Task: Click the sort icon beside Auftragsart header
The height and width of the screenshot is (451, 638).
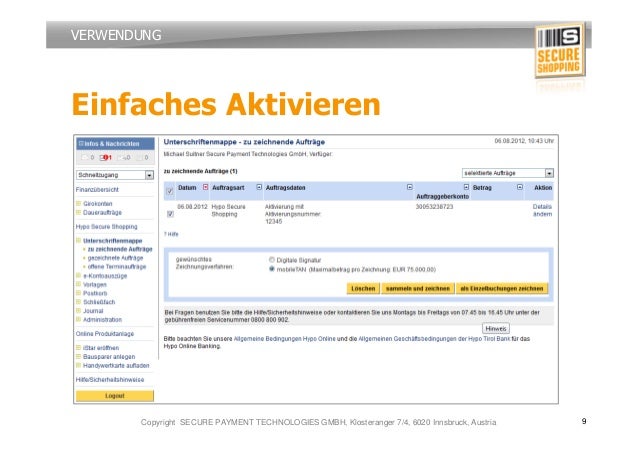Action: click(259, 187)
